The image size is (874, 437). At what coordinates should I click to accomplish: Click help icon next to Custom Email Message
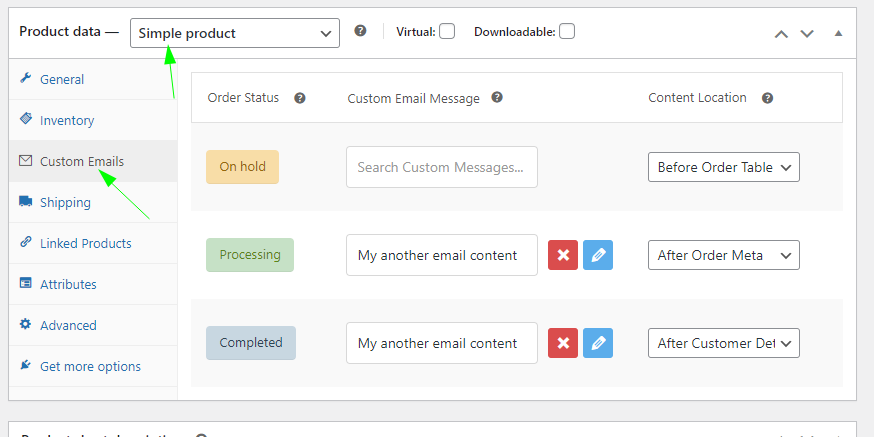point(497,98)
